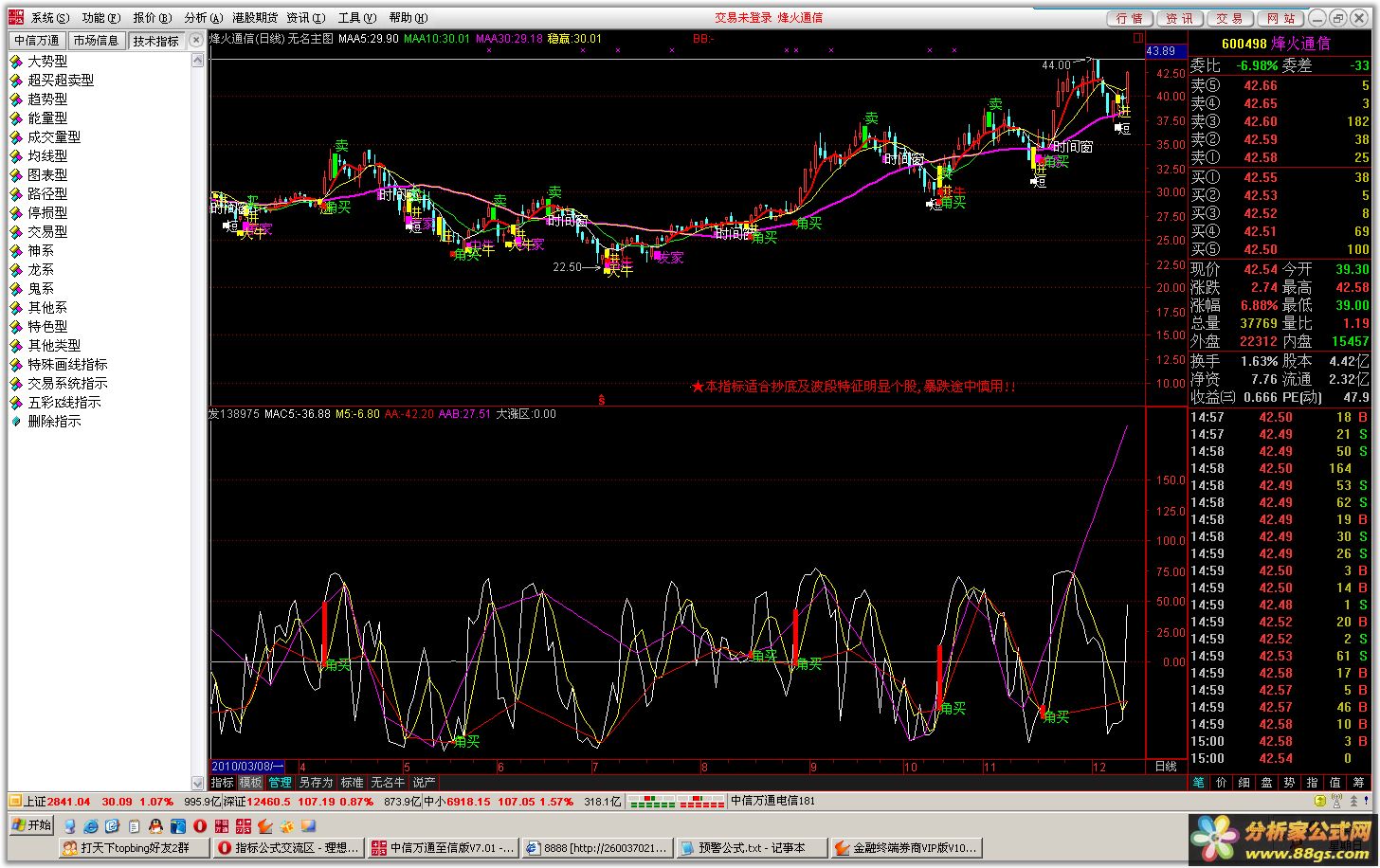
Task: Open the QQ penguin quick-launch icon
Action: tap(155, 826)
